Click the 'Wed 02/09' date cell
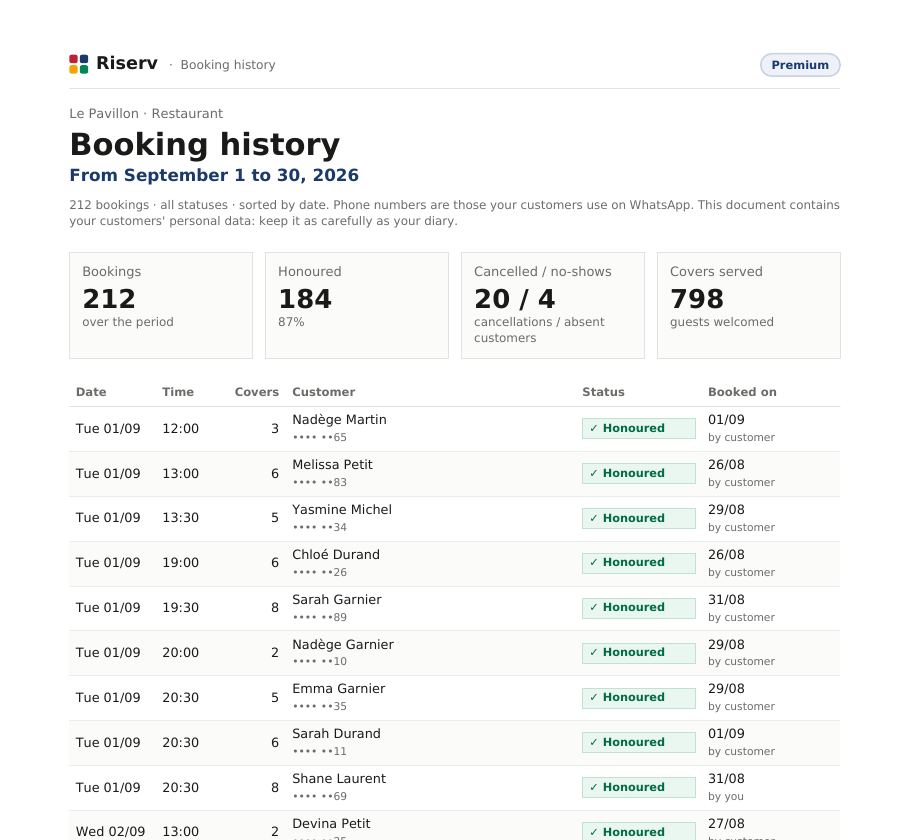Image resolution: width=910 pixels, height=840 pixels. point(110,831)
